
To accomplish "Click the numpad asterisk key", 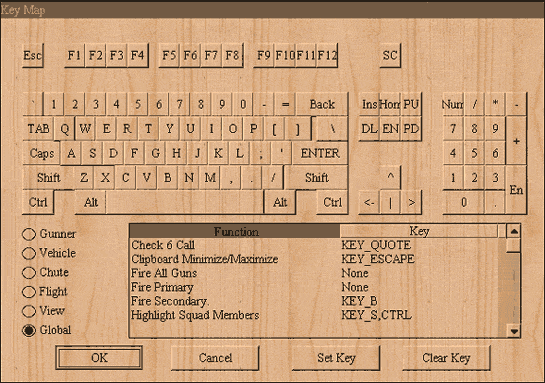I will tap(495, 104).
